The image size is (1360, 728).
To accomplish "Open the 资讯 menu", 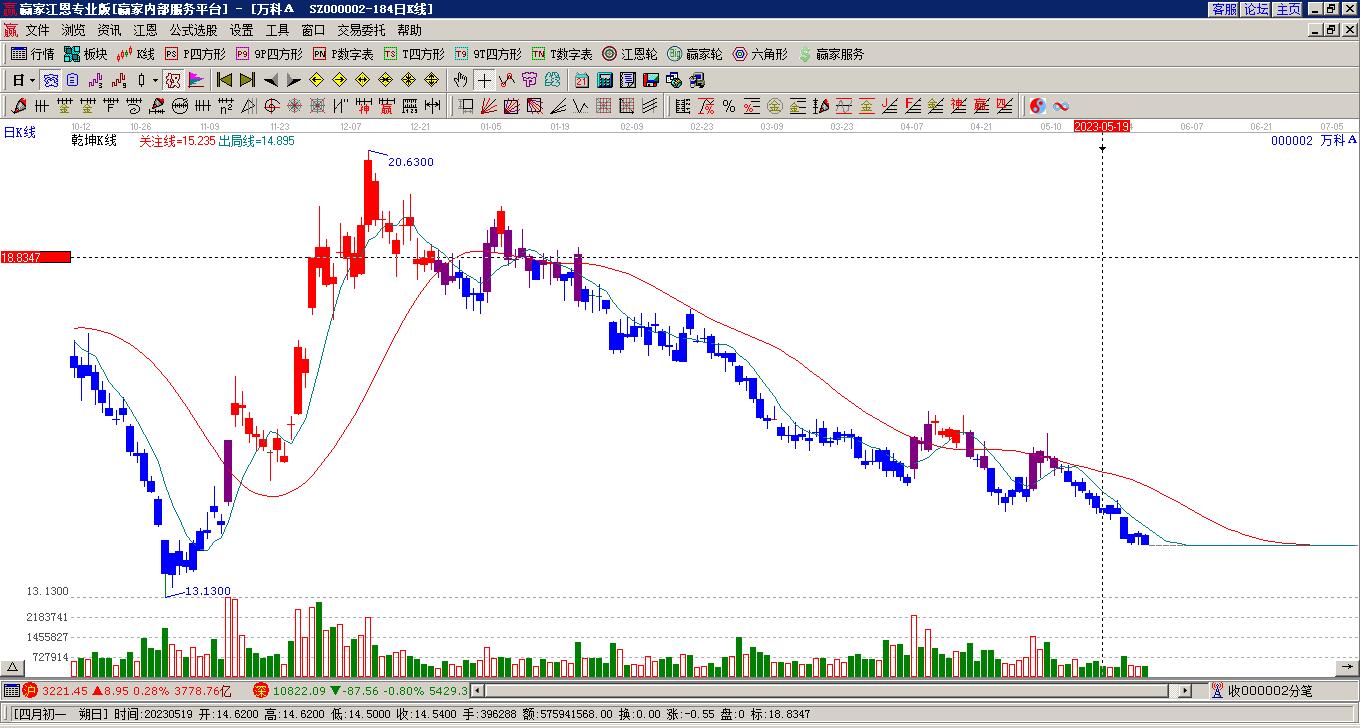I will [109, 30].
